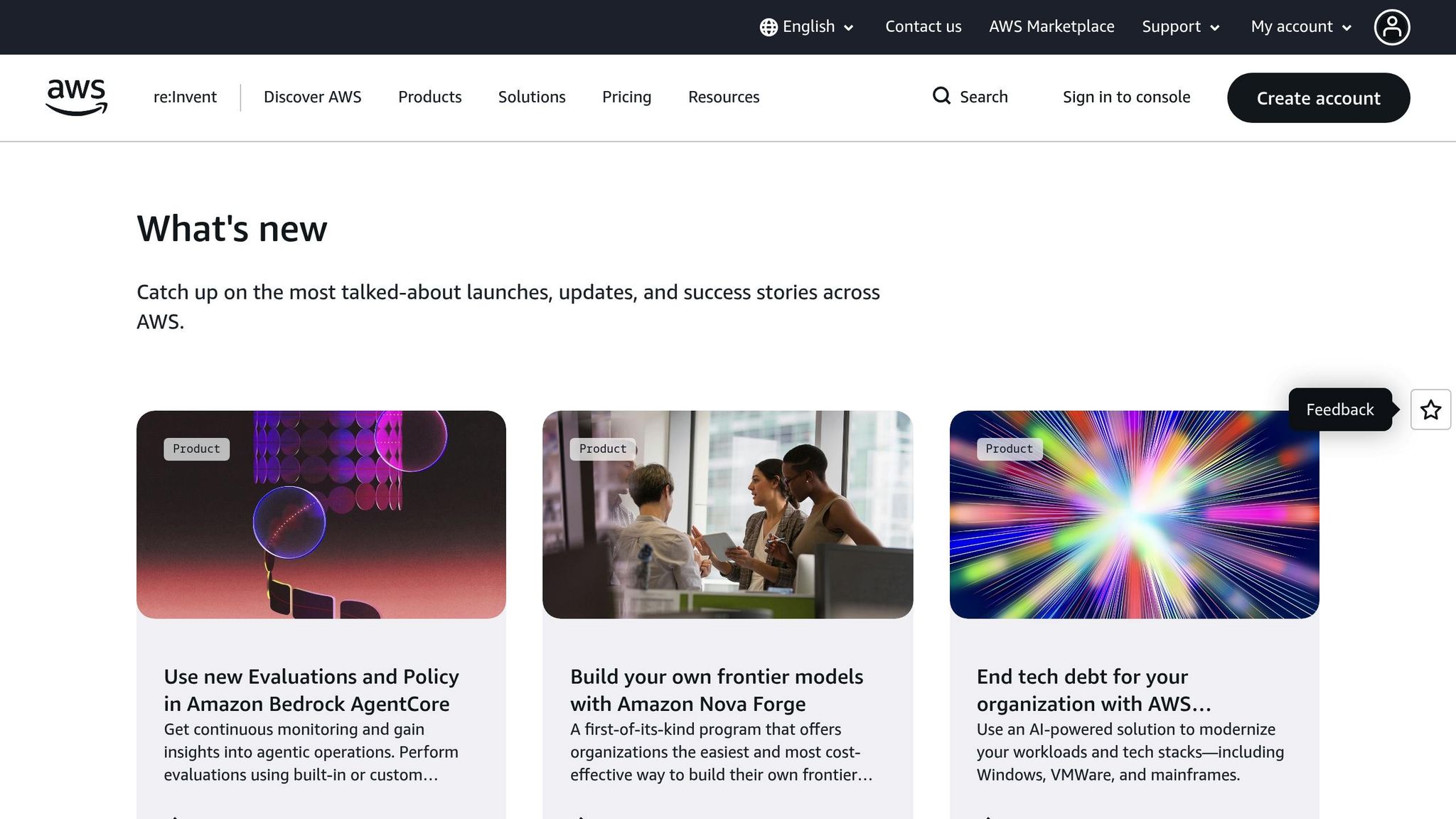This screenshot has height=819, width=1456.
Task: Go to the re:Invent page
Action: click(x=184, y=97)
